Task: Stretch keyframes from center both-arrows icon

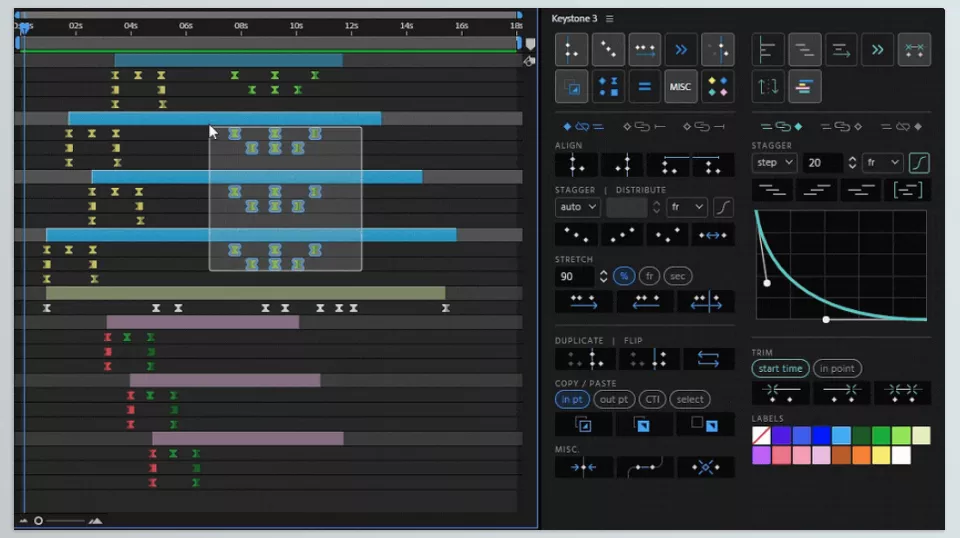Action: click(706, 301)
